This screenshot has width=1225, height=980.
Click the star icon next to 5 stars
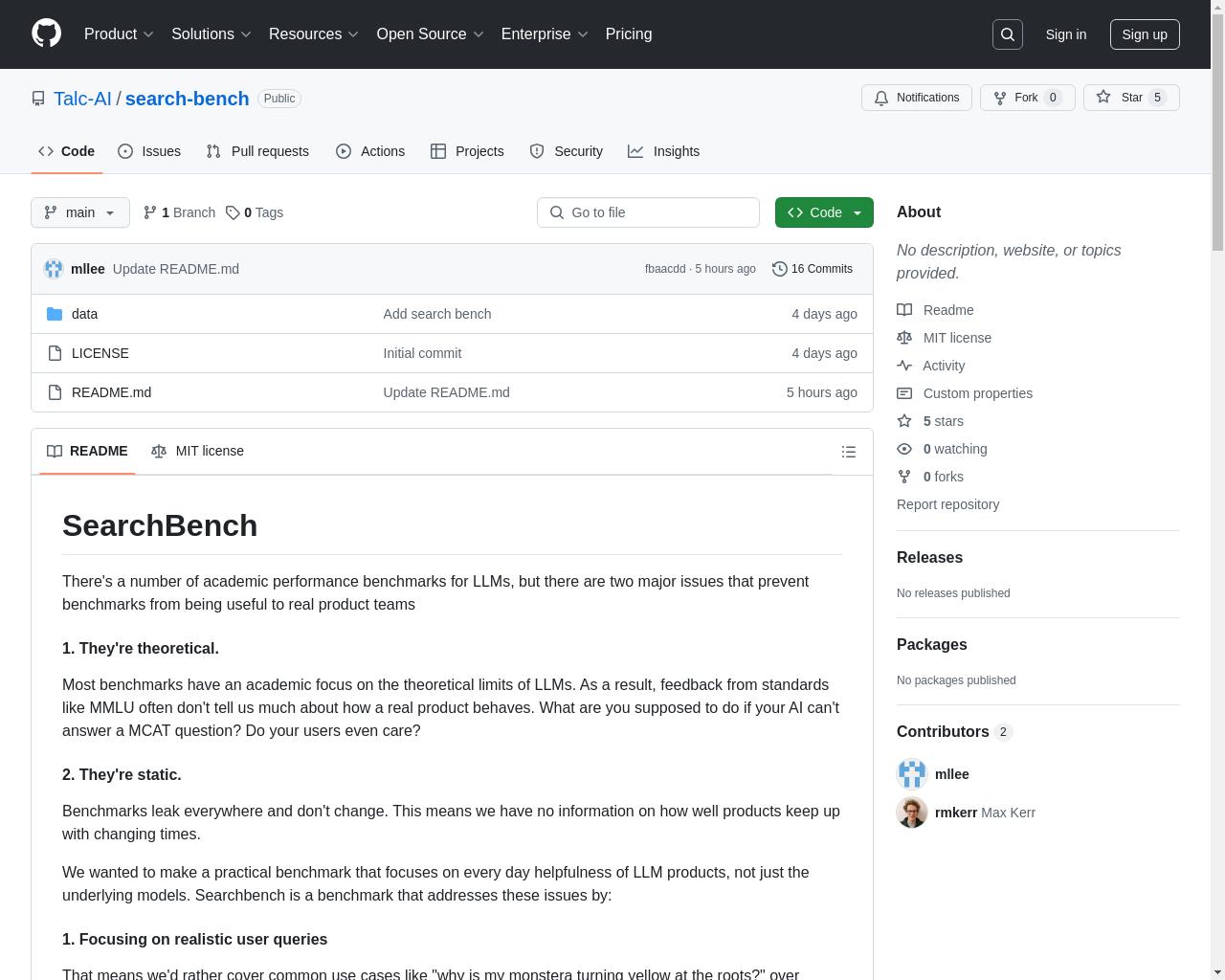904,421
